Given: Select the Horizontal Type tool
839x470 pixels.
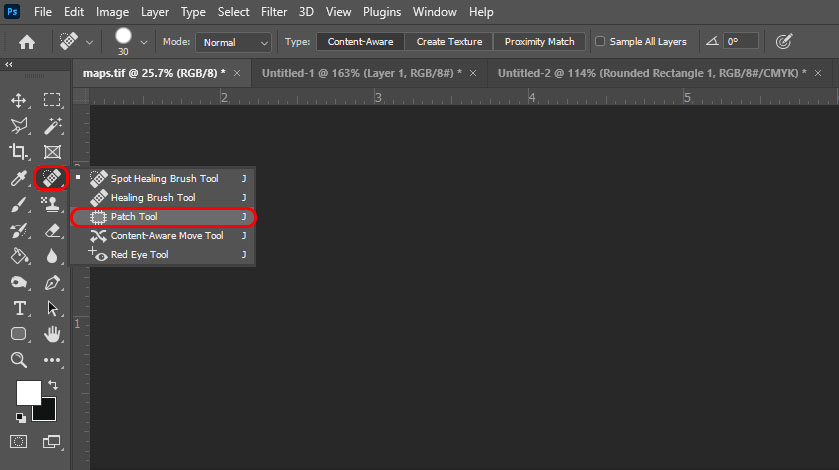Looking at the screenshot, I should click(18, 308).
